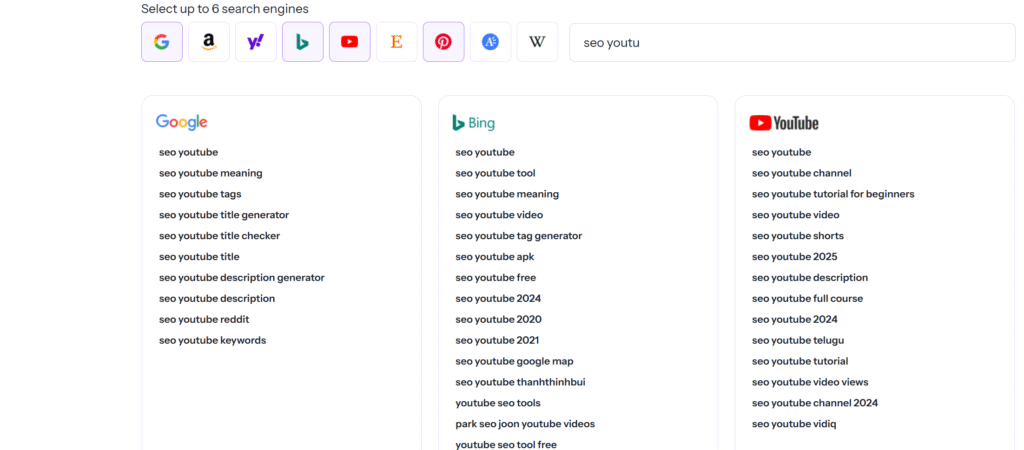Viewport: 1024px width, 450px height.
Task: Select 'seo youtube meaning' in Google results
Action: pyautogui.click(x=210, y=173)
